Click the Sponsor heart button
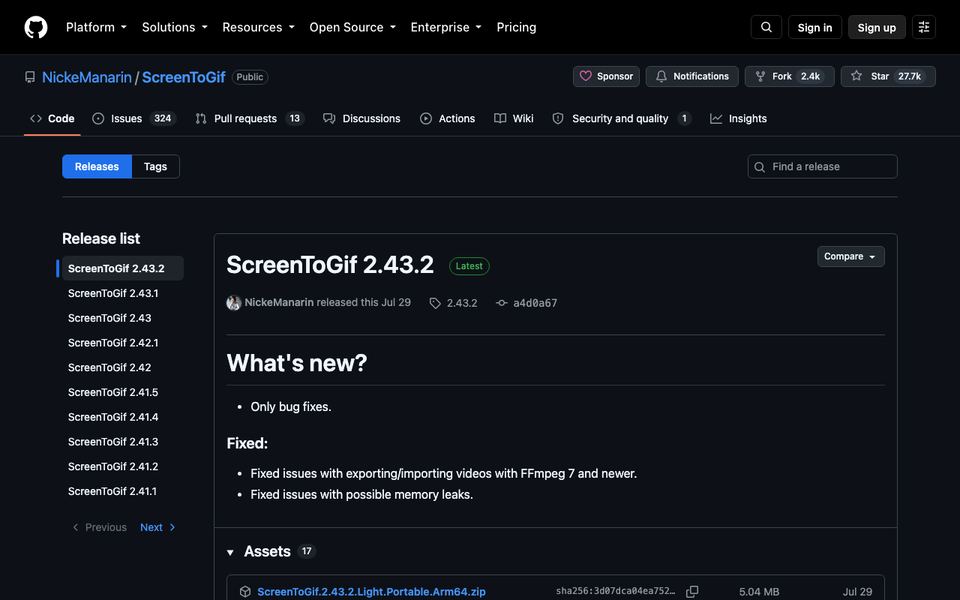The width and height of the screenshot is (960, 600). [606, 77]
